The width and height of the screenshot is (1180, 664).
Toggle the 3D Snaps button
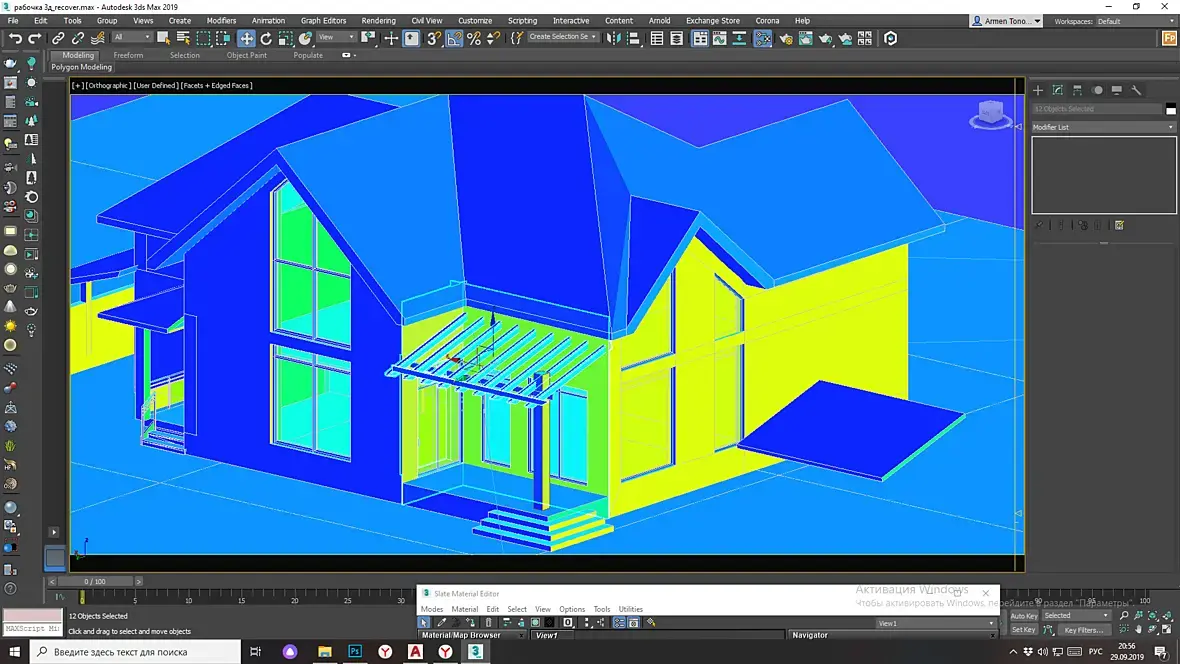click(434, 38)
